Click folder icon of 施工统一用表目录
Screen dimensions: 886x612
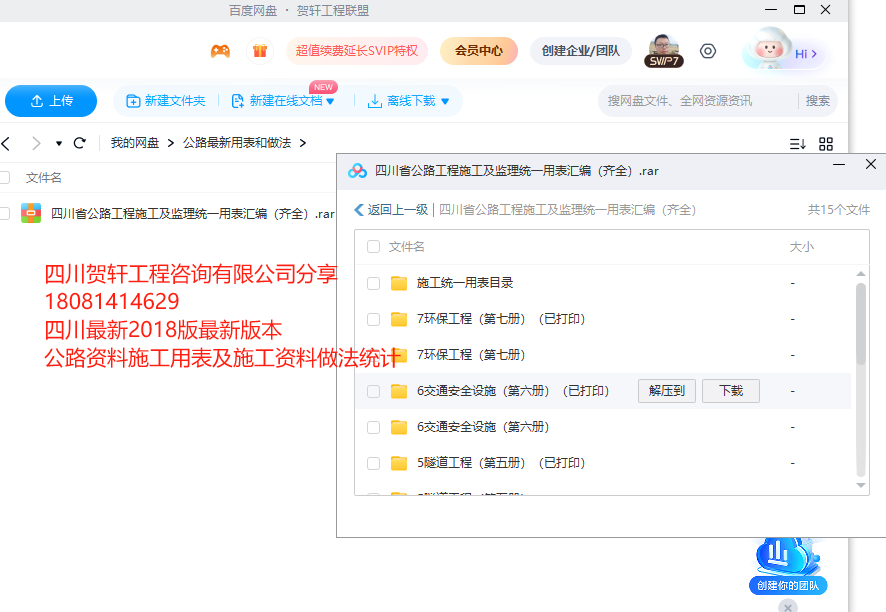point(399,283)
